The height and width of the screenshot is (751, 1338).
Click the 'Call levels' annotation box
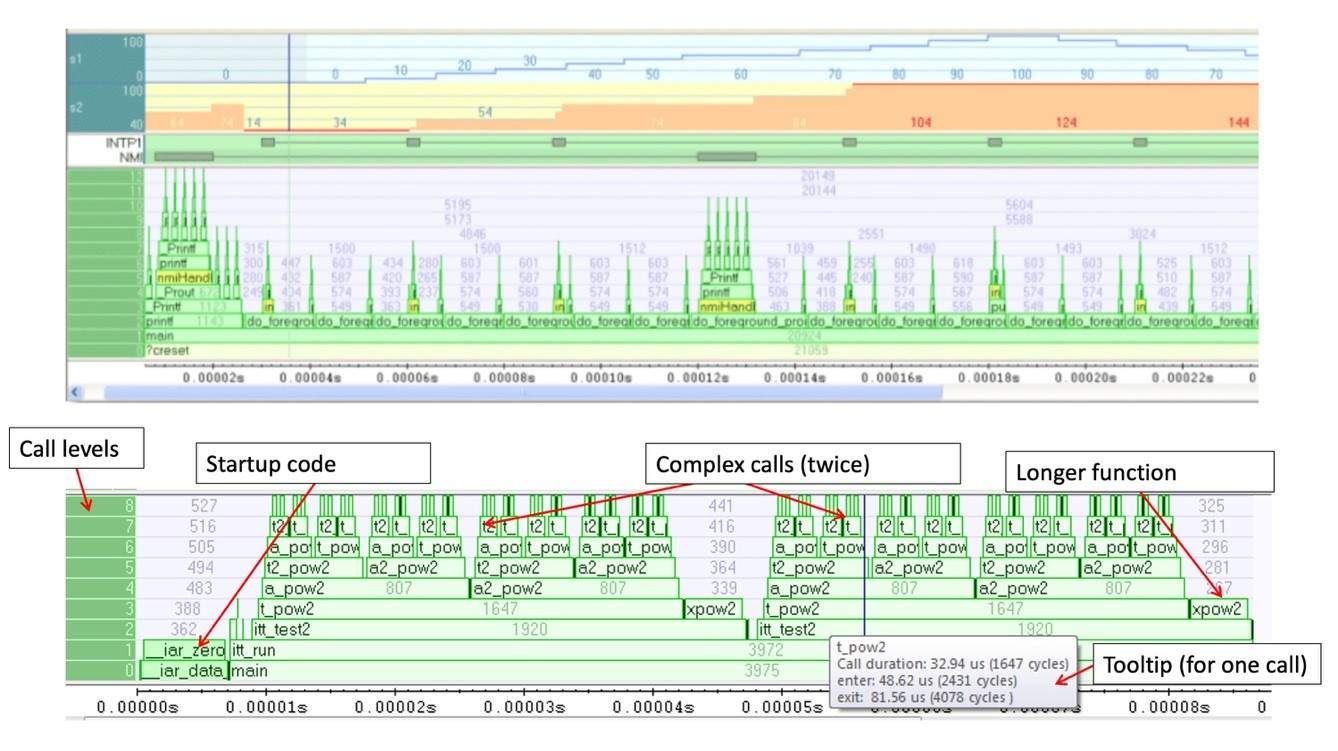coord(75,450)
